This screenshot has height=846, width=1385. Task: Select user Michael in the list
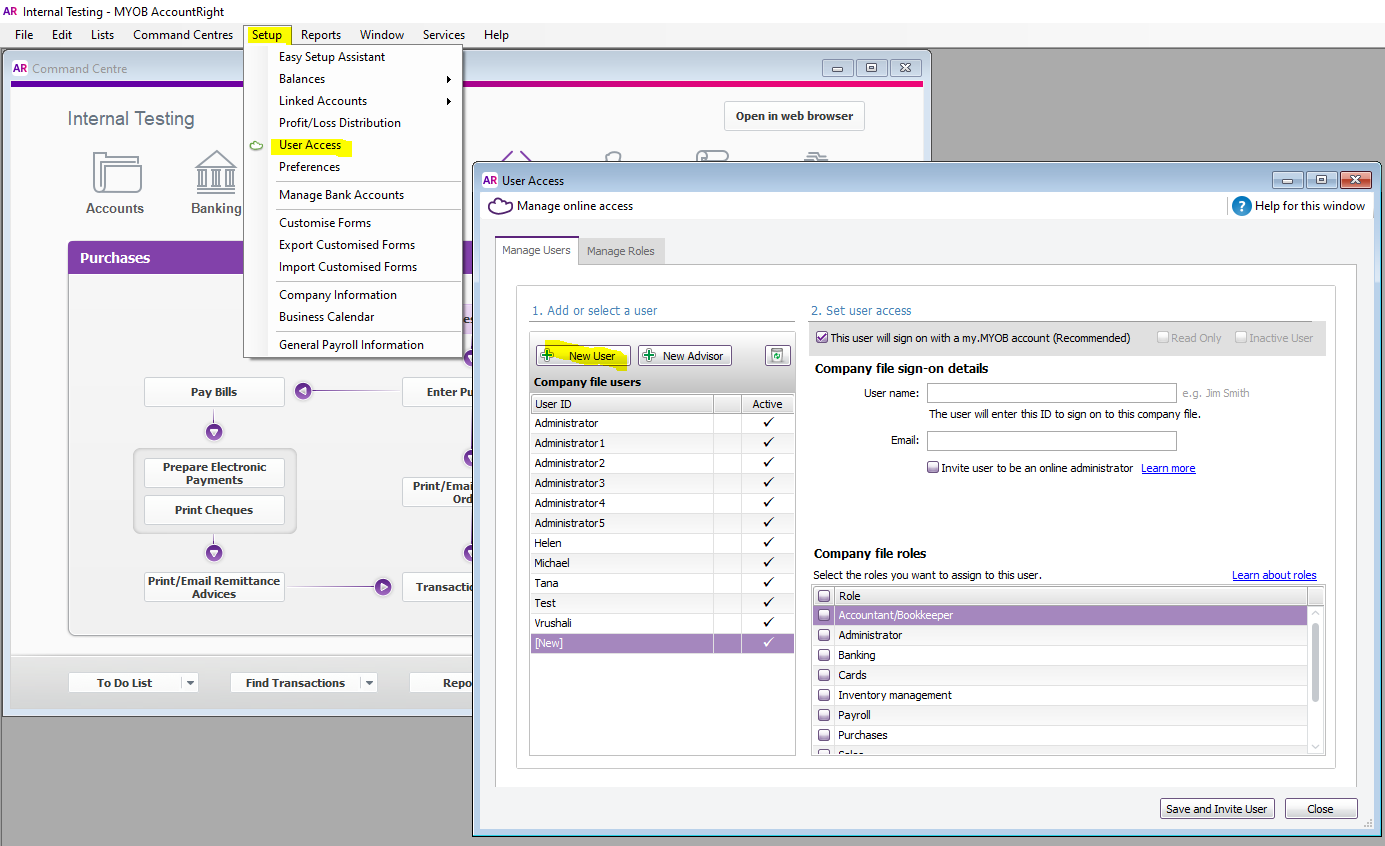pyautogui.click(x=662, y=563)
